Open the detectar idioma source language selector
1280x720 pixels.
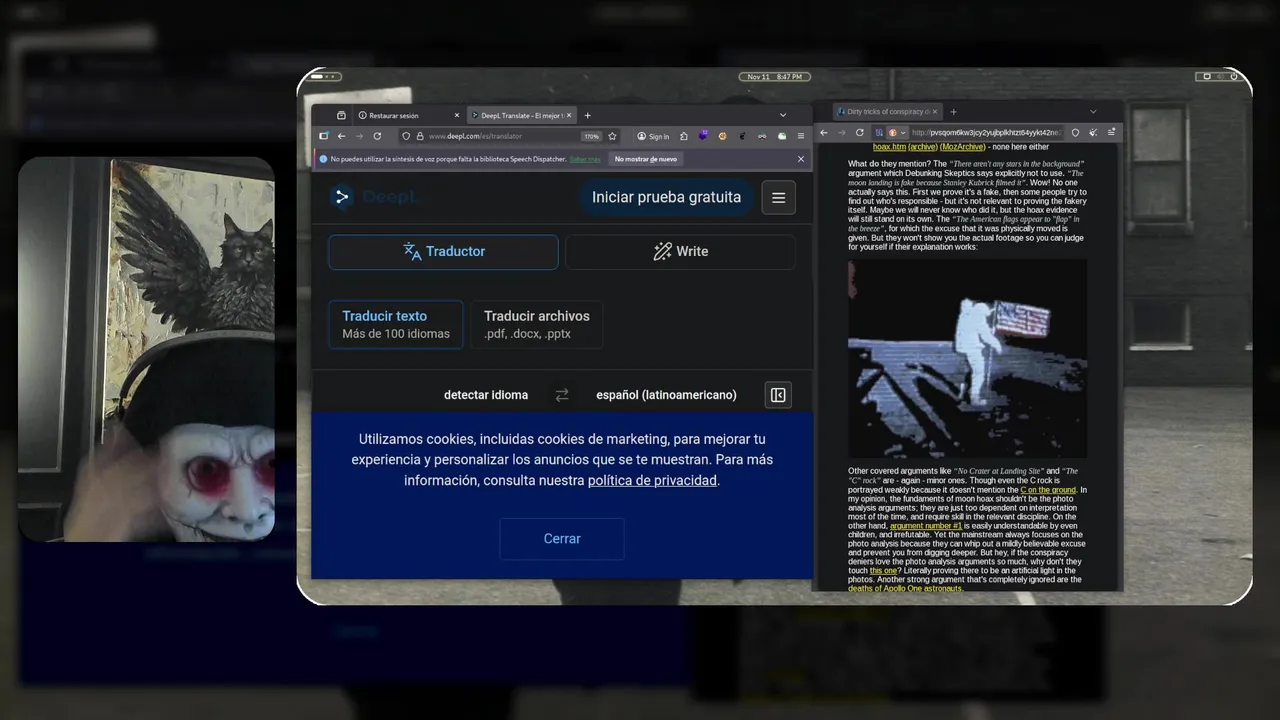click(x=486, y=395)
